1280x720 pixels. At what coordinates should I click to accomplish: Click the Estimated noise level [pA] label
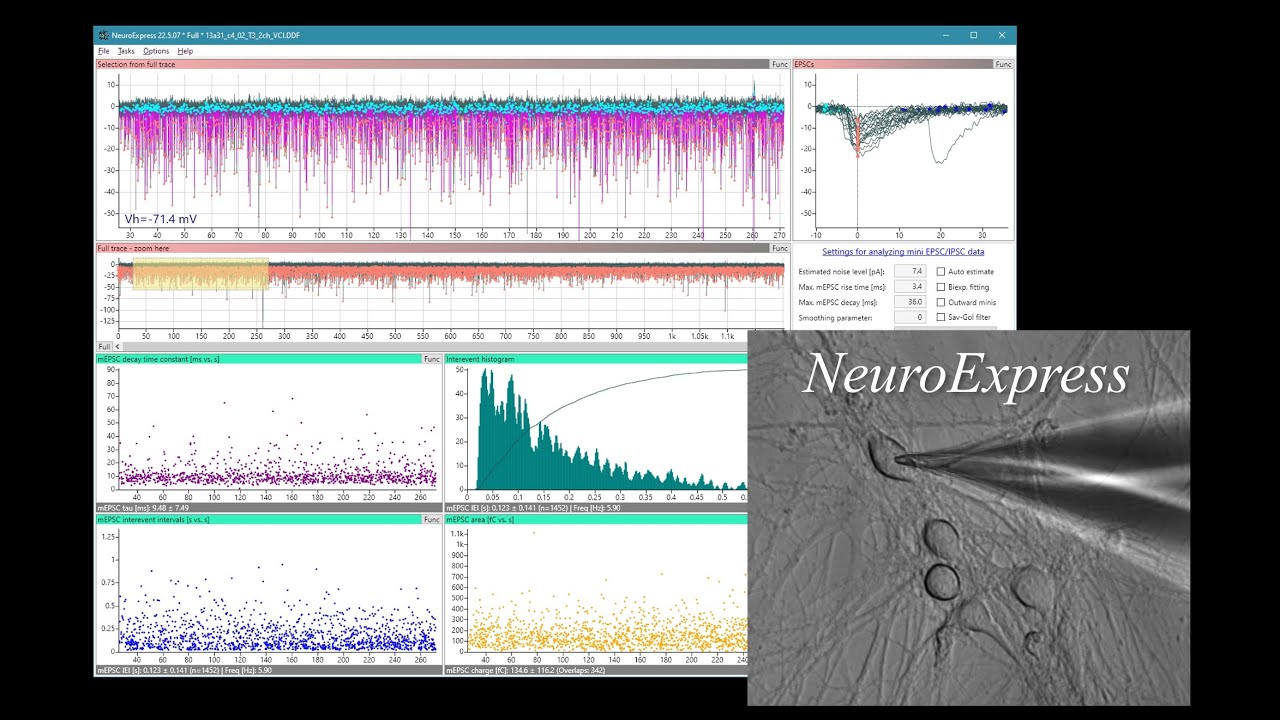click(841, 272)
